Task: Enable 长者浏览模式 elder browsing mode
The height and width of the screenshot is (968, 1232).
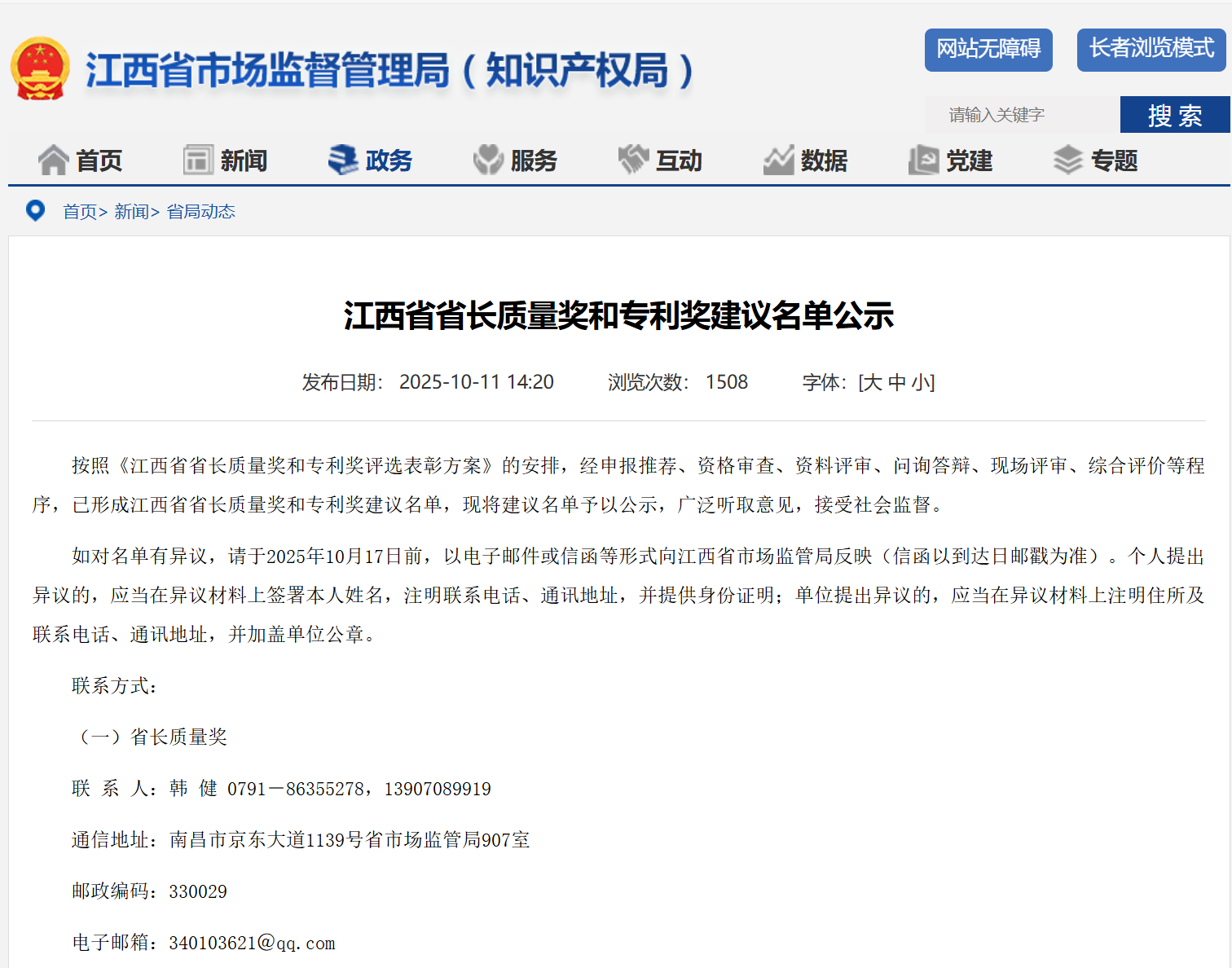Action: (1151, 49)
